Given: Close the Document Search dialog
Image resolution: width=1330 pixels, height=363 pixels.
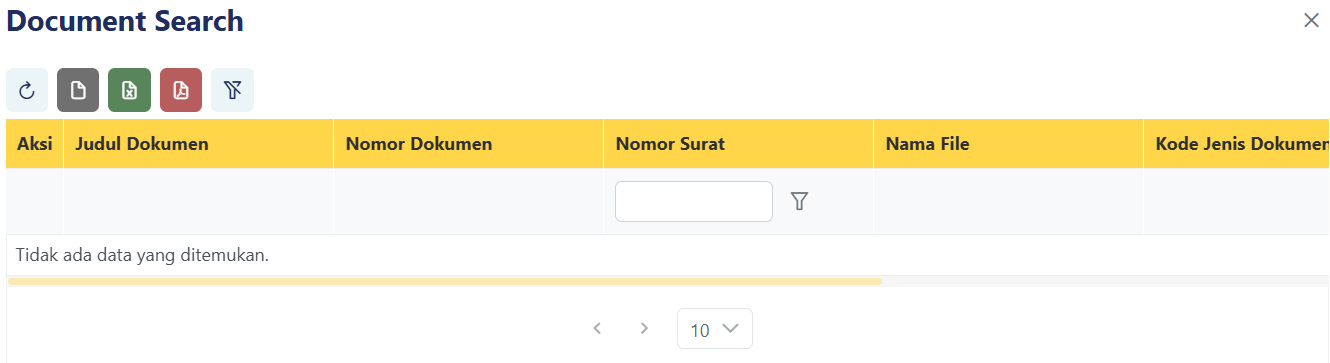Looking at the screenshot, I should coord(1311,20).
